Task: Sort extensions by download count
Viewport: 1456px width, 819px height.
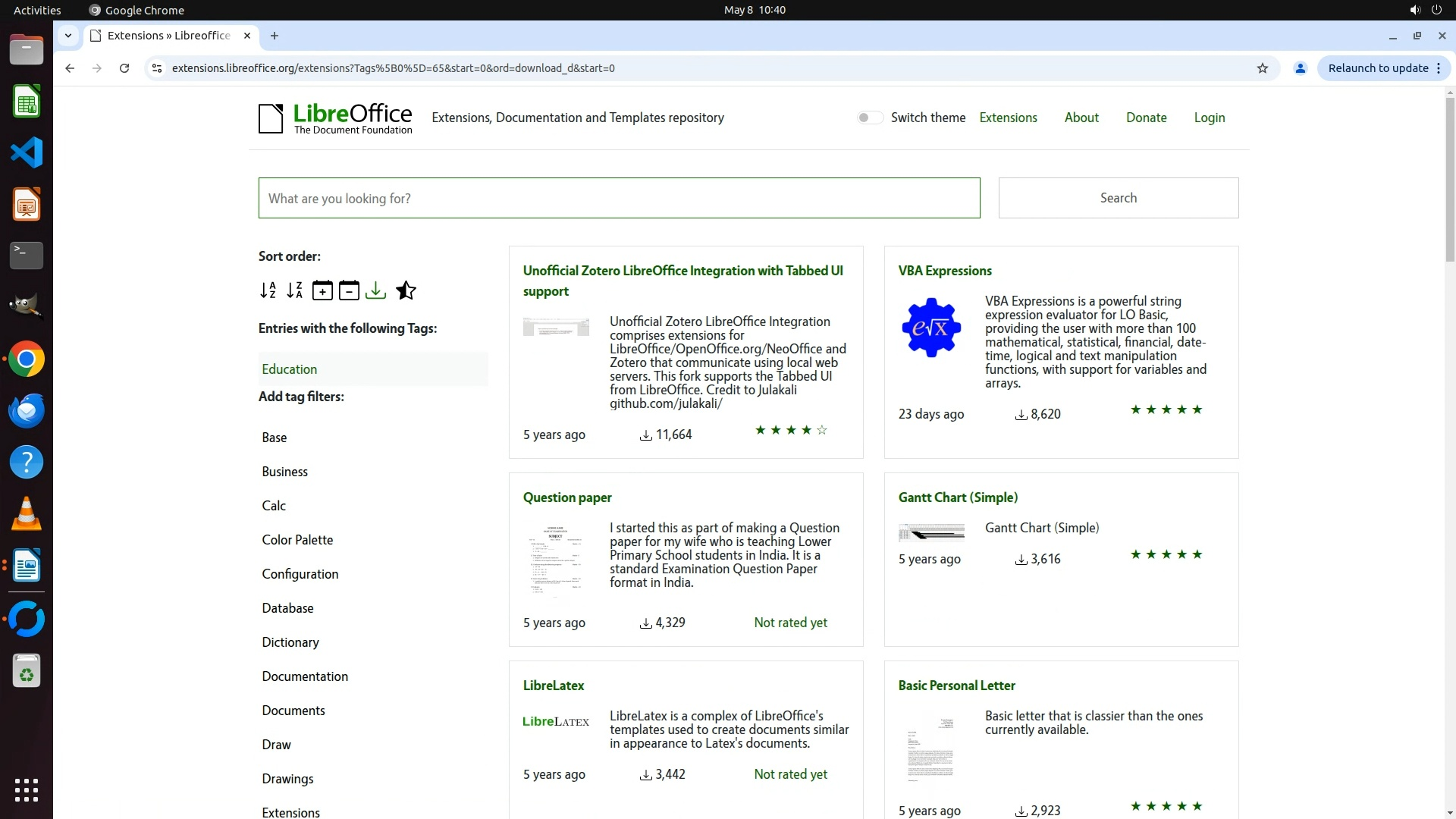Action: click(x=375, y=290)
